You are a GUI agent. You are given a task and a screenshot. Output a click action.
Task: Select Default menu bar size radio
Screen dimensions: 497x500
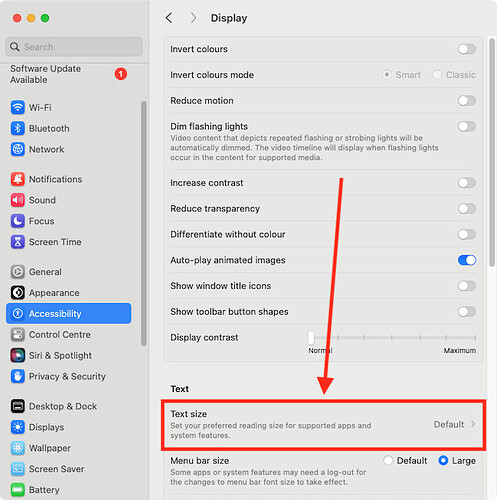pyautogui.click(x=388, y=461)
